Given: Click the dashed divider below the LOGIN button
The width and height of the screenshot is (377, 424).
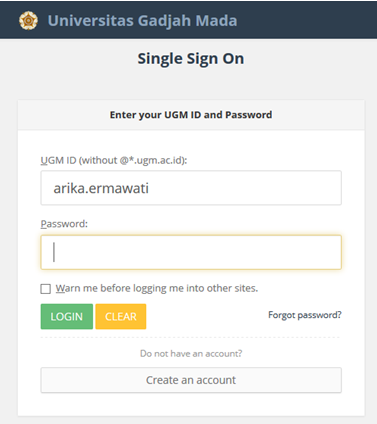Looking at the screenshot, I should 191,337.
